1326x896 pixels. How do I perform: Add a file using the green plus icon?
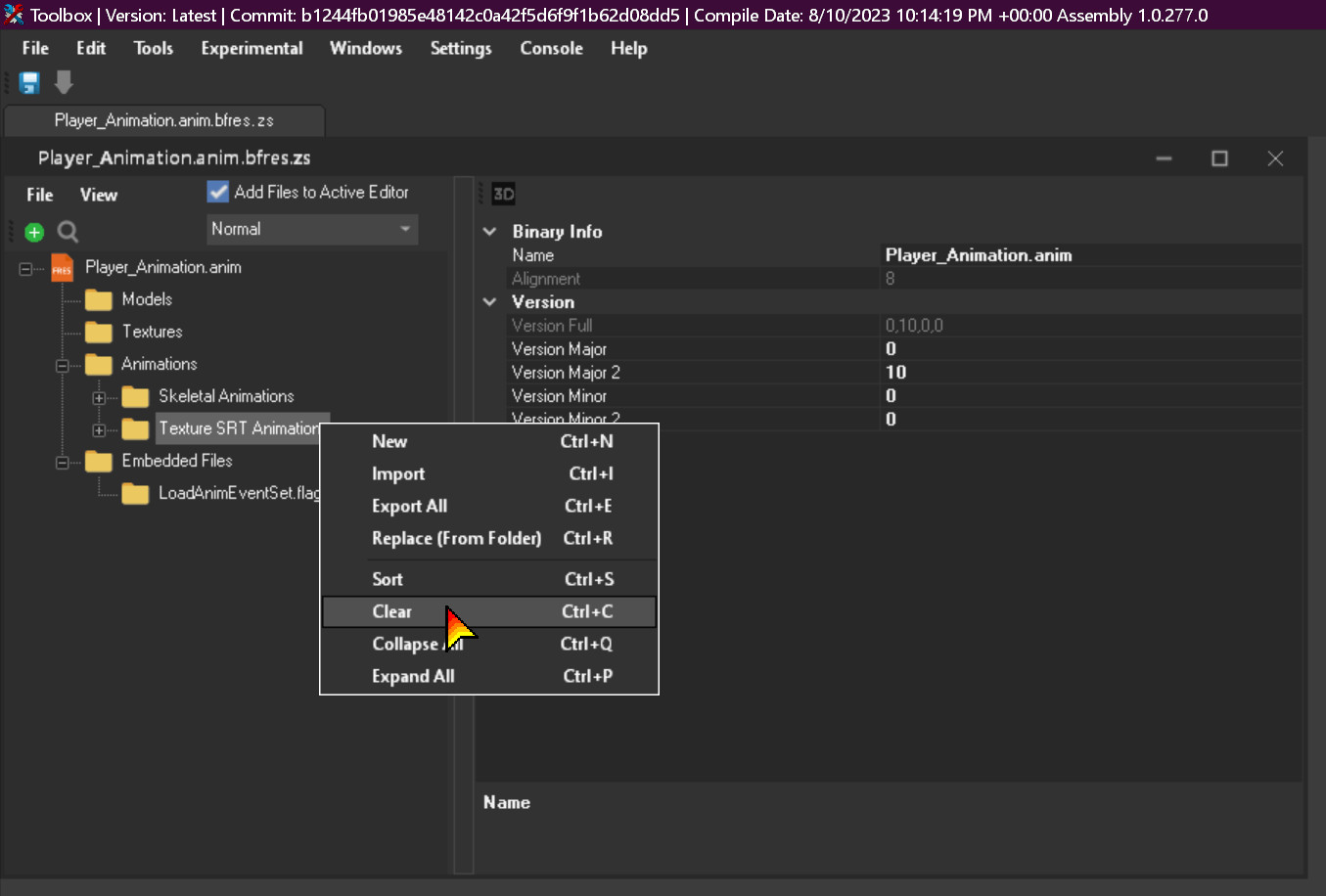point(33,232)
